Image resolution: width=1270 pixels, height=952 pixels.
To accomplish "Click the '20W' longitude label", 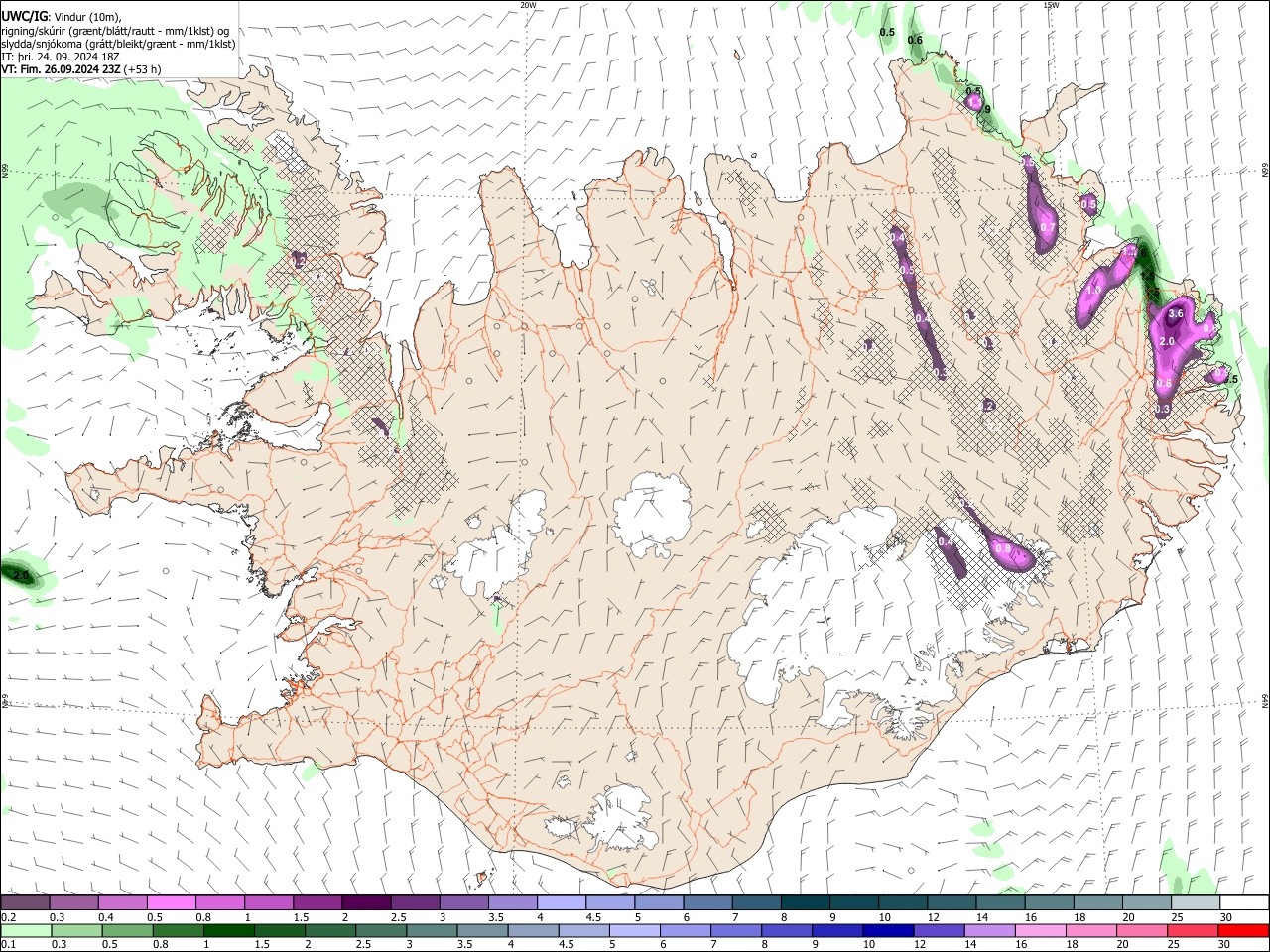I will pyautogui.click(x=528, y=5).
